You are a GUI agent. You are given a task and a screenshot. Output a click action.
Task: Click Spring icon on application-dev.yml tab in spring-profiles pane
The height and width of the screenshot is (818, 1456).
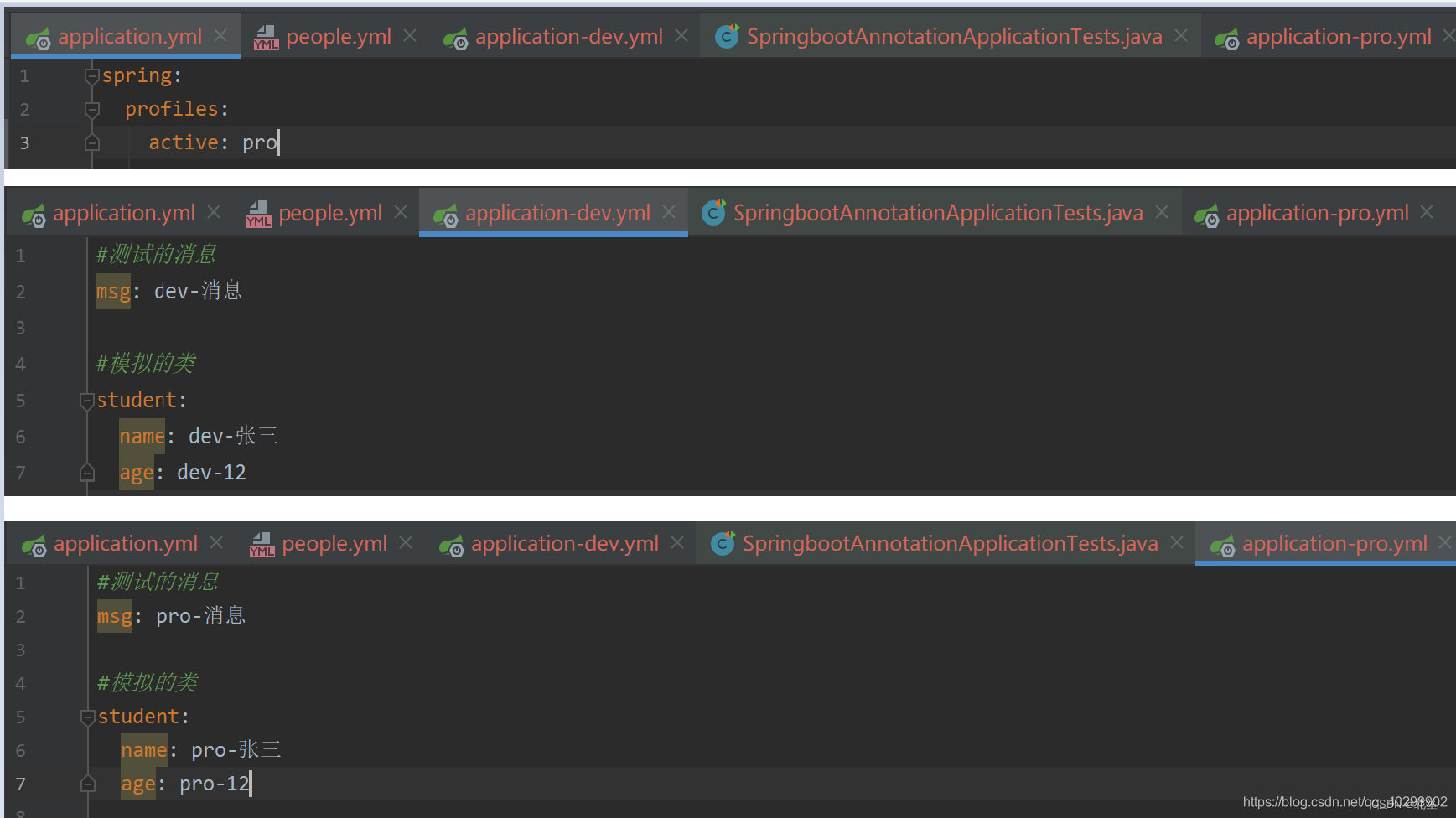pyautogui.click(x=455, y=39)
